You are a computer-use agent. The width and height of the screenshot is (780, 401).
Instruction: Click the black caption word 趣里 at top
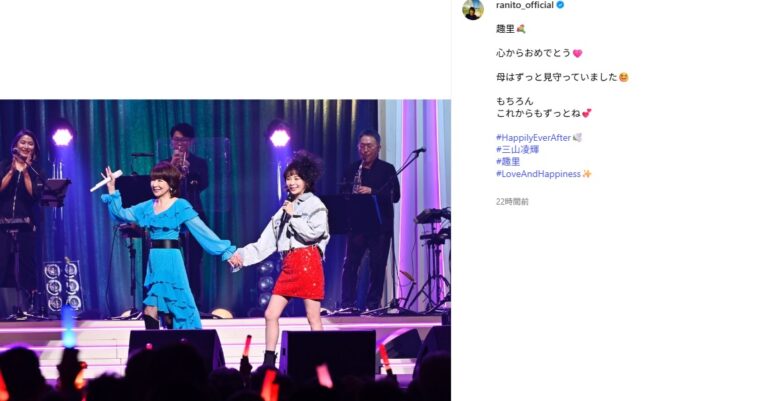pos(505,29)
